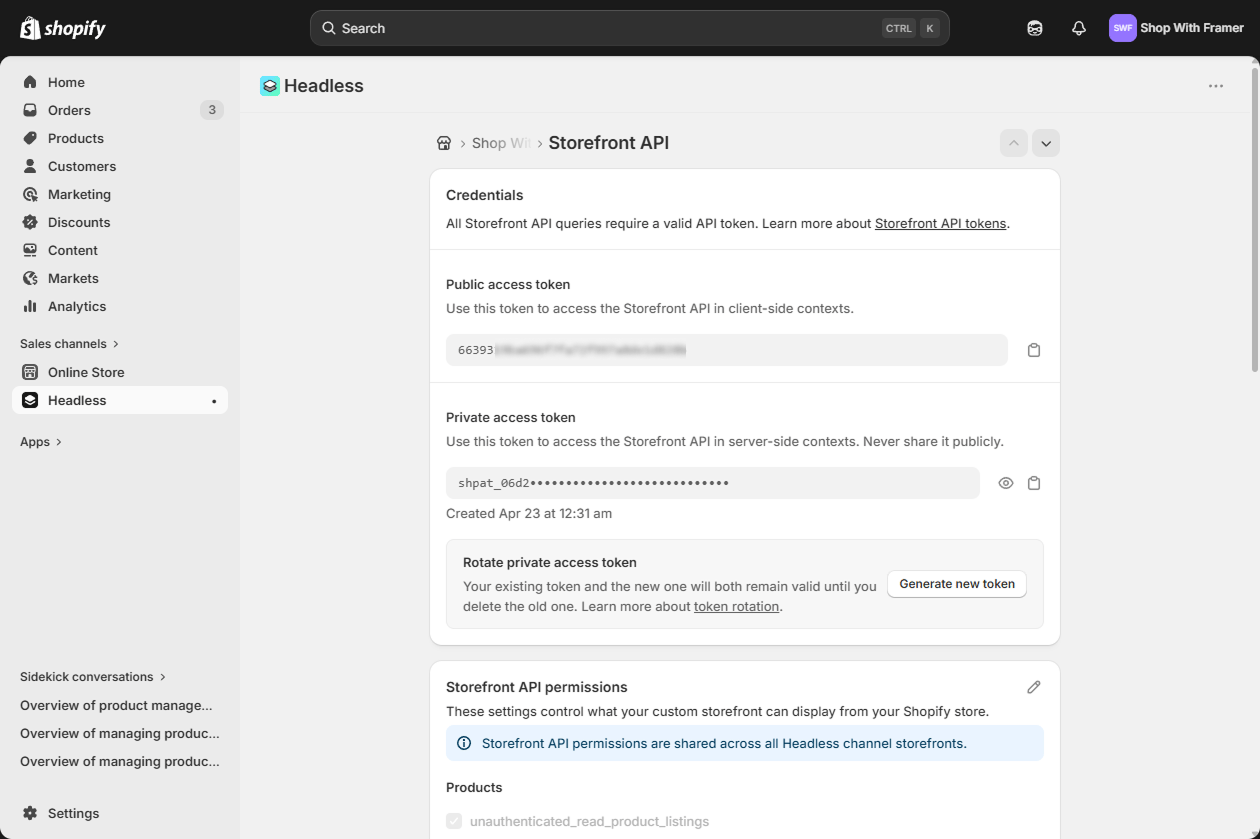Click the public access token field
Viewport: 1260px width, 839px height.
(727, 350)
